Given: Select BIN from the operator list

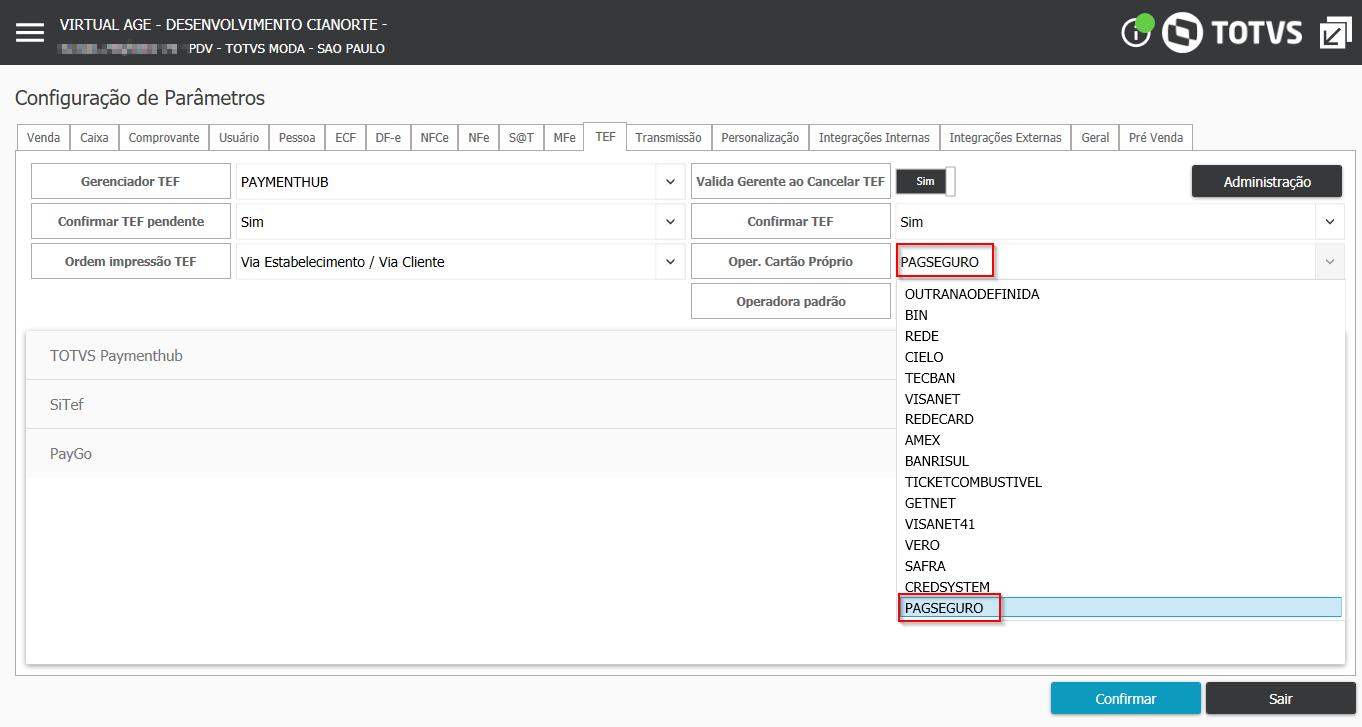Looking at the screenshot, I should click(x=1120, y=315).
